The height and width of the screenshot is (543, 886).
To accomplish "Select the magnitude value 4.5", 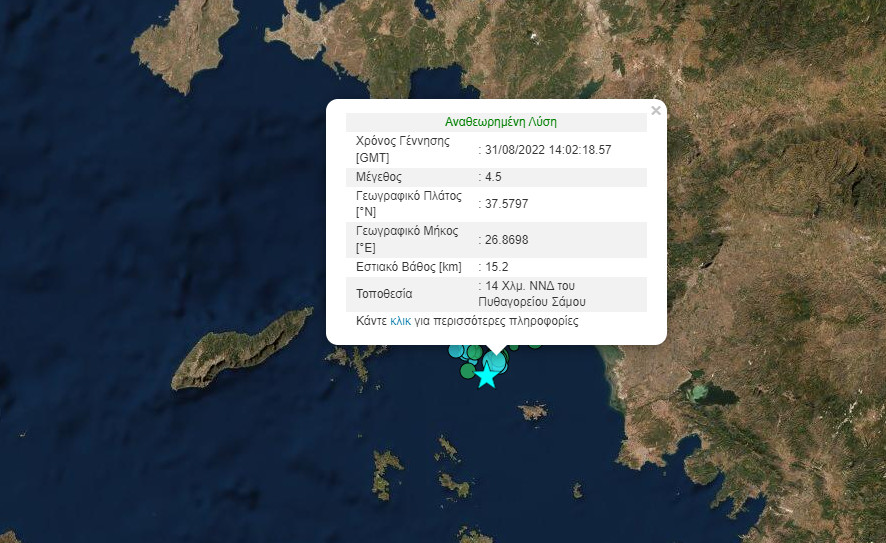I will point(492,177).
